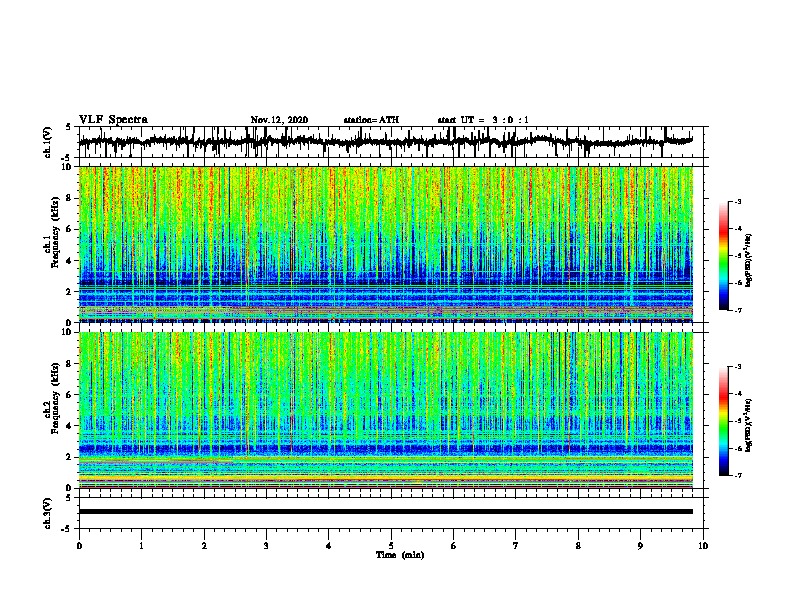Click the "VLF Spectra" plot title
Viewport: 792px width, 612px height.
[113, 120]
